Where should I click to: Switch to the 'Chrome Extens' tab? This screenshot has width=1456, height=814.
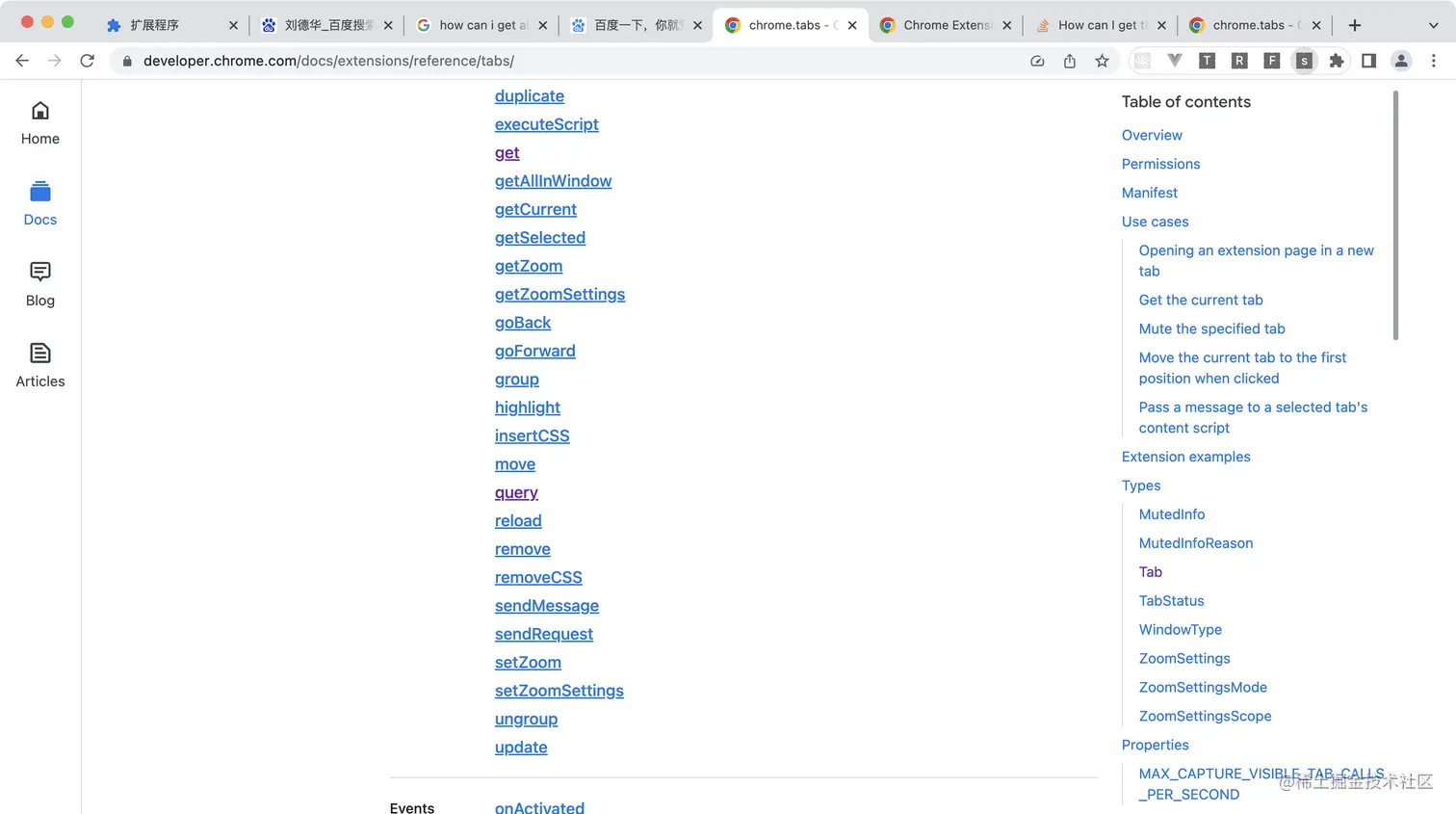pos(946,25)
